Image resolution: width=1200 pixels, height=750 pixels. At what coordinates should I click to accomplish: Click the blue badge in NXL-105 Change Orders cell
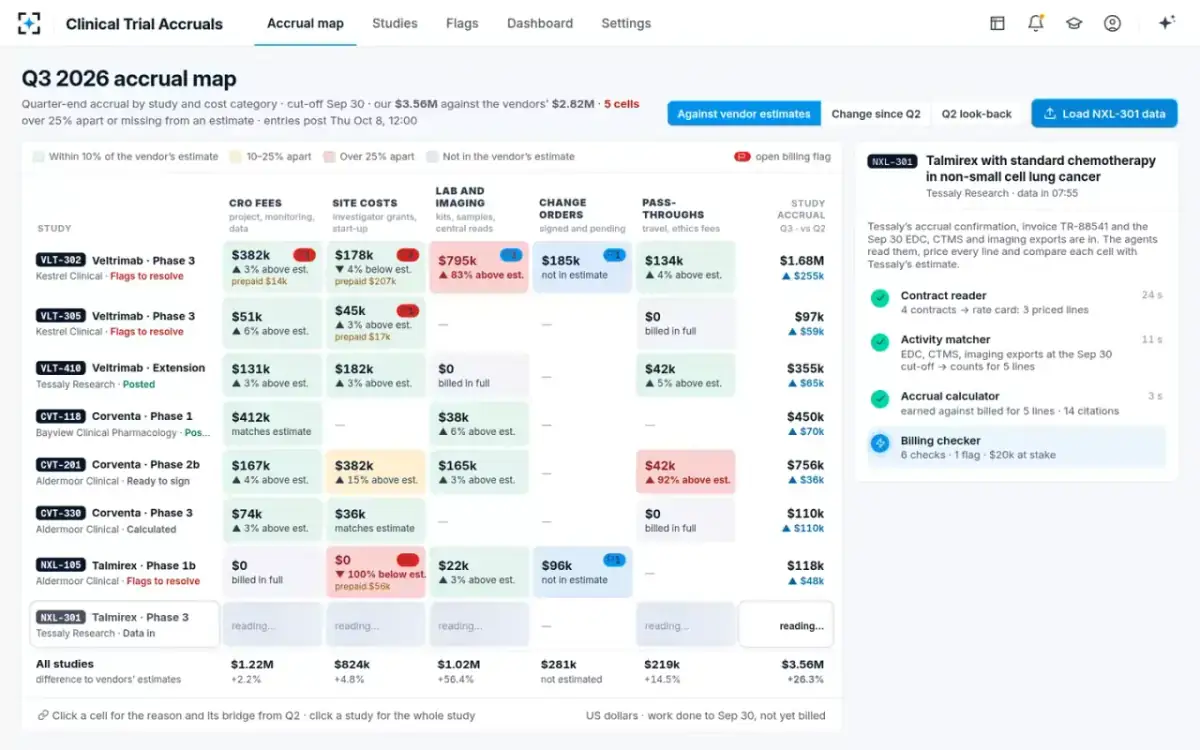615,560
